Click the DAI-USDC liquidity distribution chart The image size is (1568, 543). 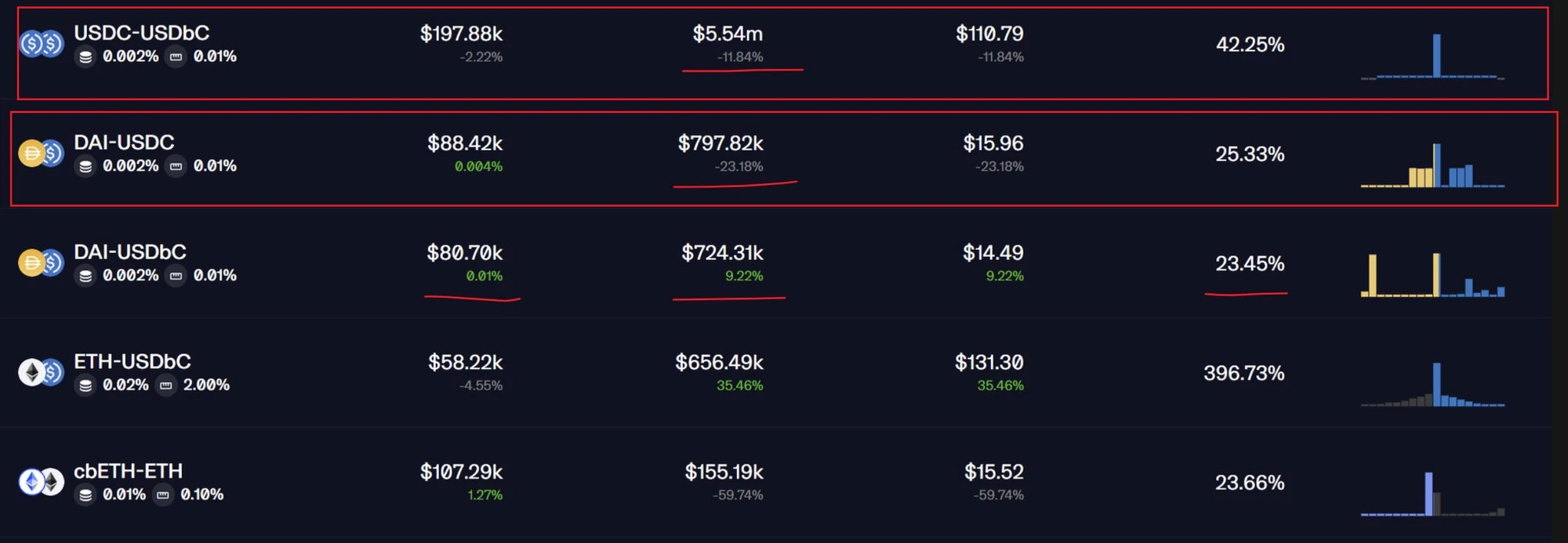(1432, 165)
